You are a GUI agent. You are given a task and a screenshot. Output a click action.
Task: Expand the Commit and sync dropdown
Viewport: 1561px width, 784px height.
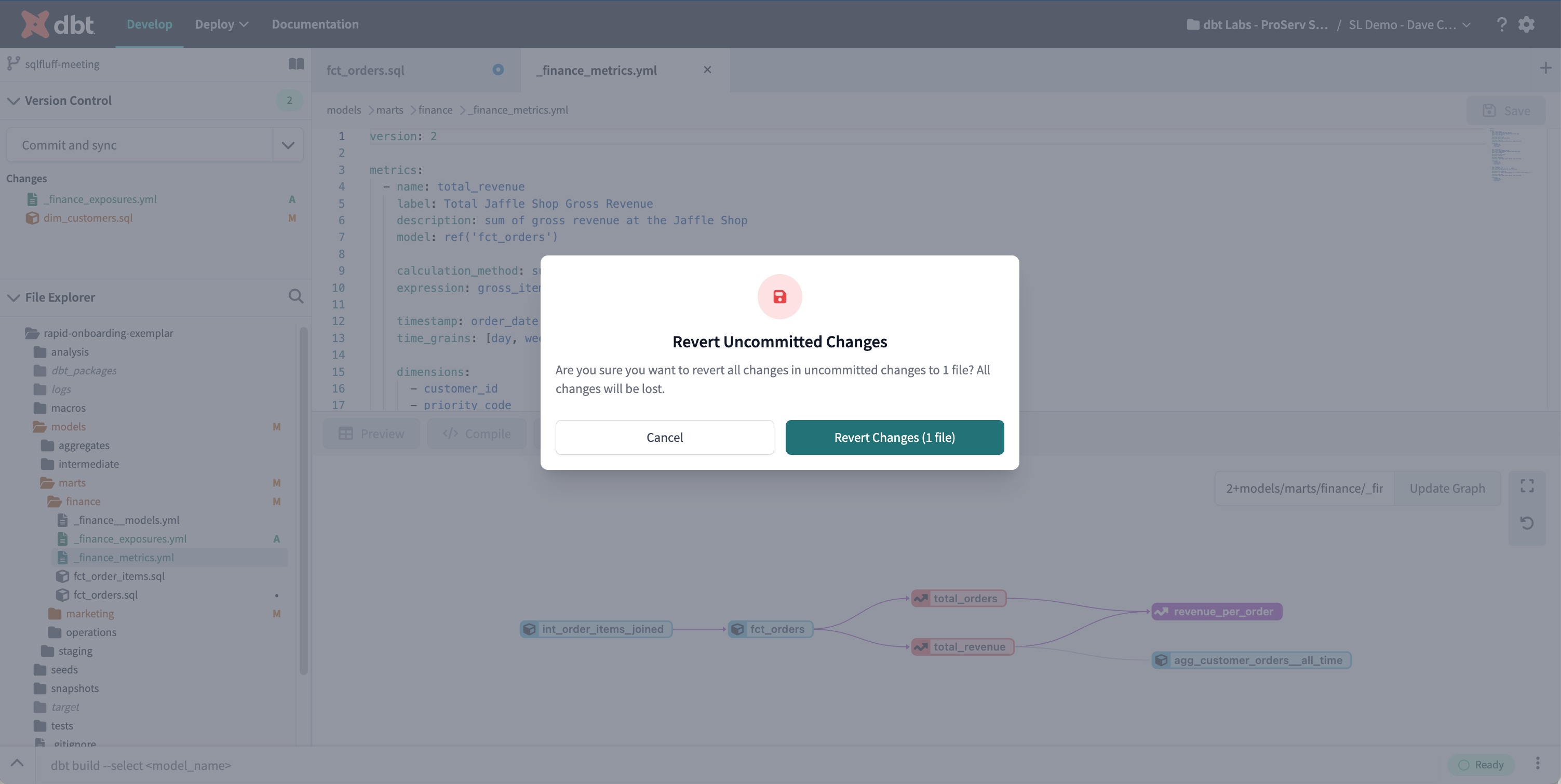[287, 144]
